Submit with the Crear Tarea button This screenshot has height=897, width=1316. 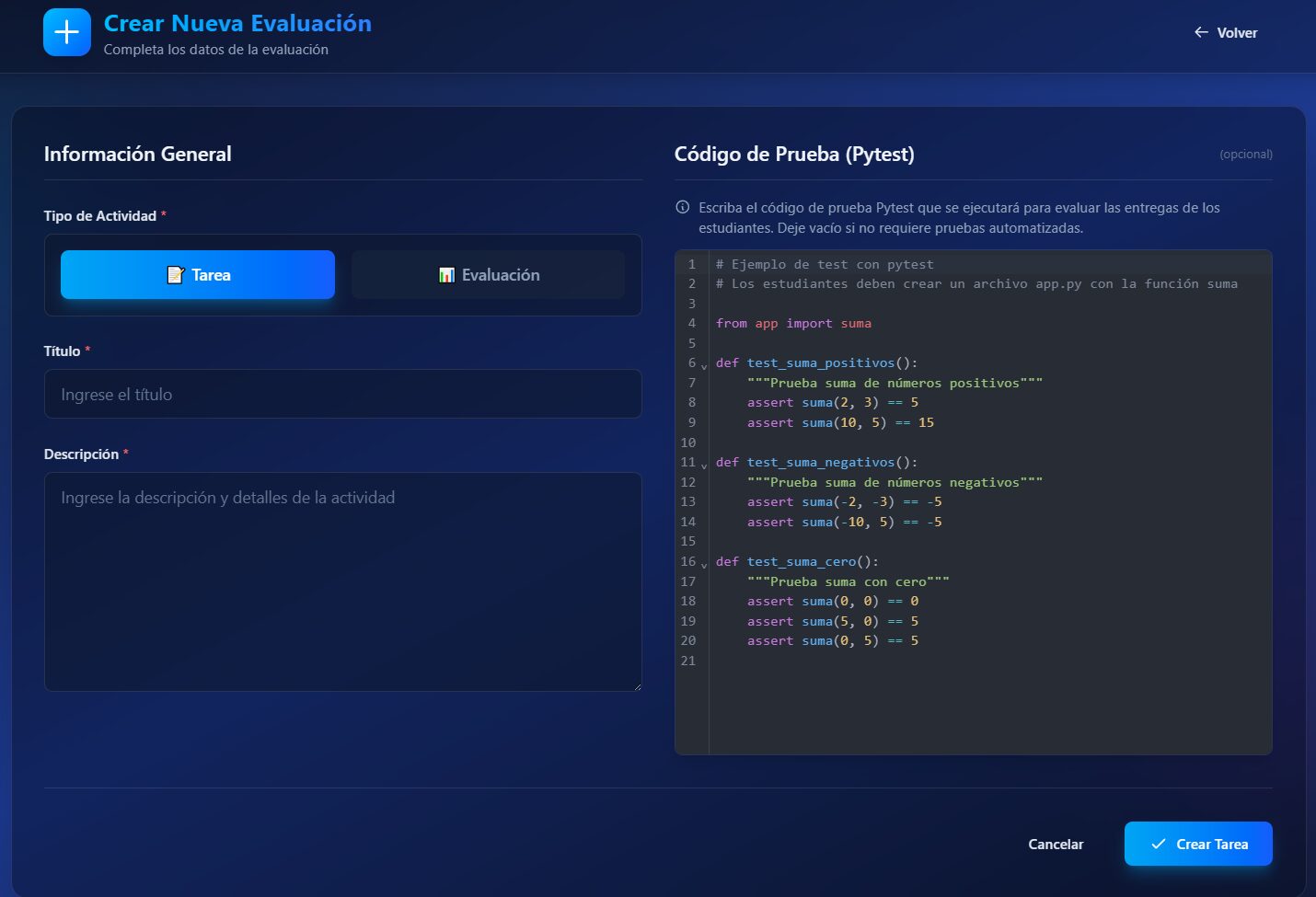pos(1198,844)
